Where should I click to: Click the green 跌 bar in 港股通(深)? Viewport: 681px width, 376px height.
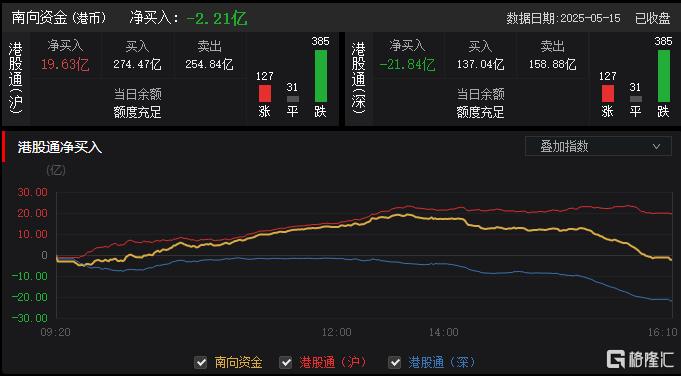664,76
